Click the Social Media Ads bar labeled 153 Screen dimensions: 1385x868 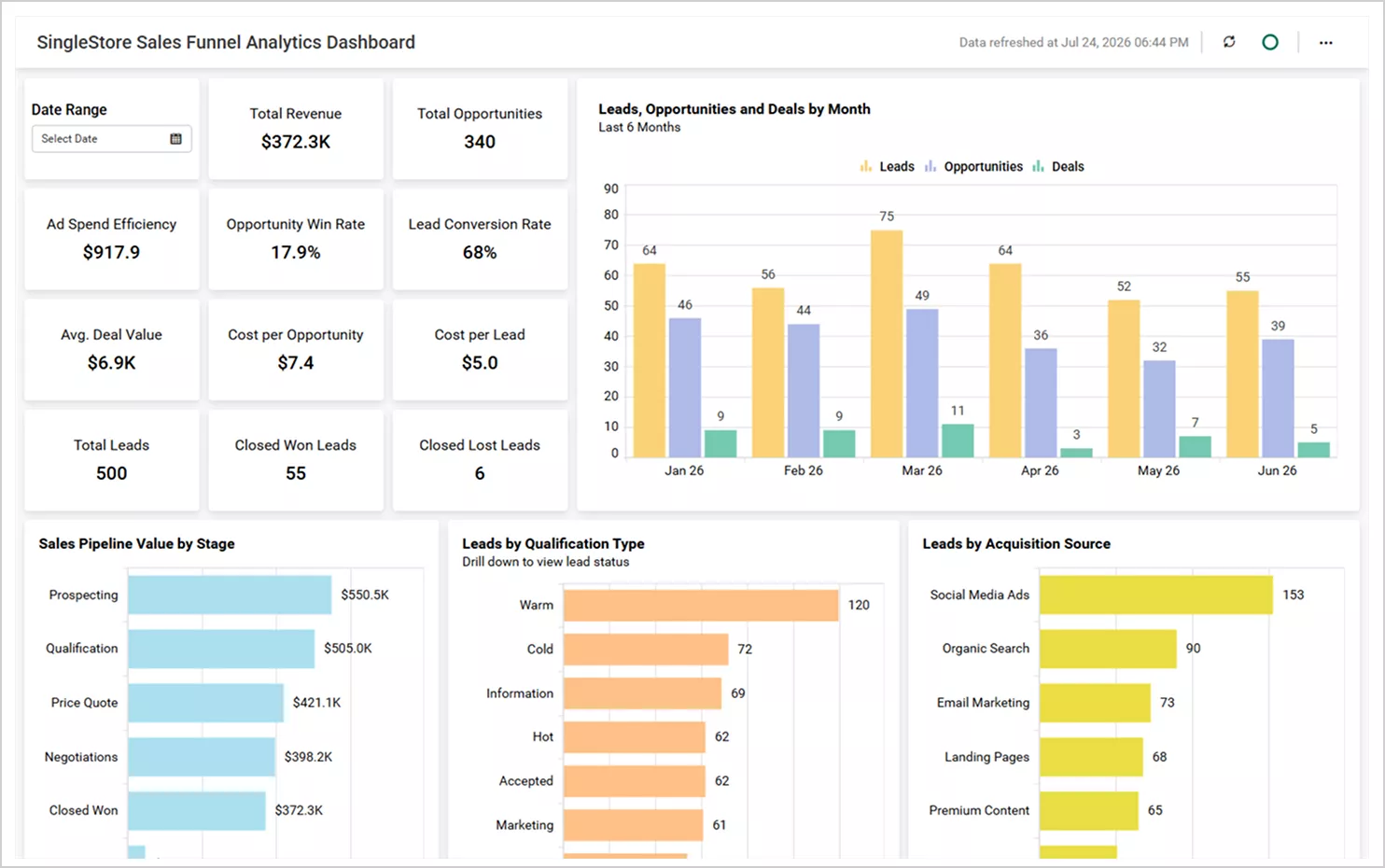1156,595
